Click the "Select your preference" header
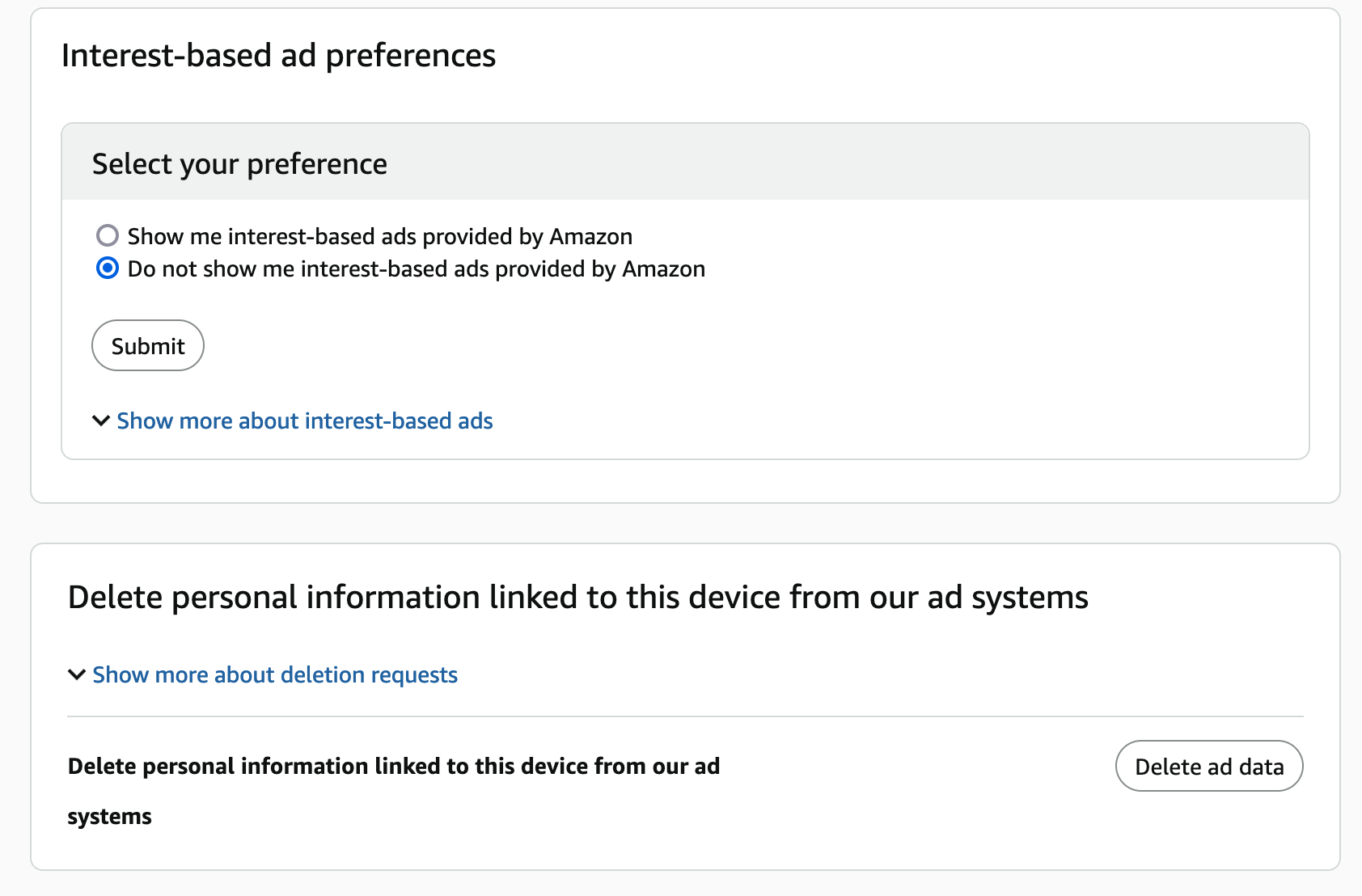Image resolution: width=1362 pixels, height=896 pixels. pos(239,164)
